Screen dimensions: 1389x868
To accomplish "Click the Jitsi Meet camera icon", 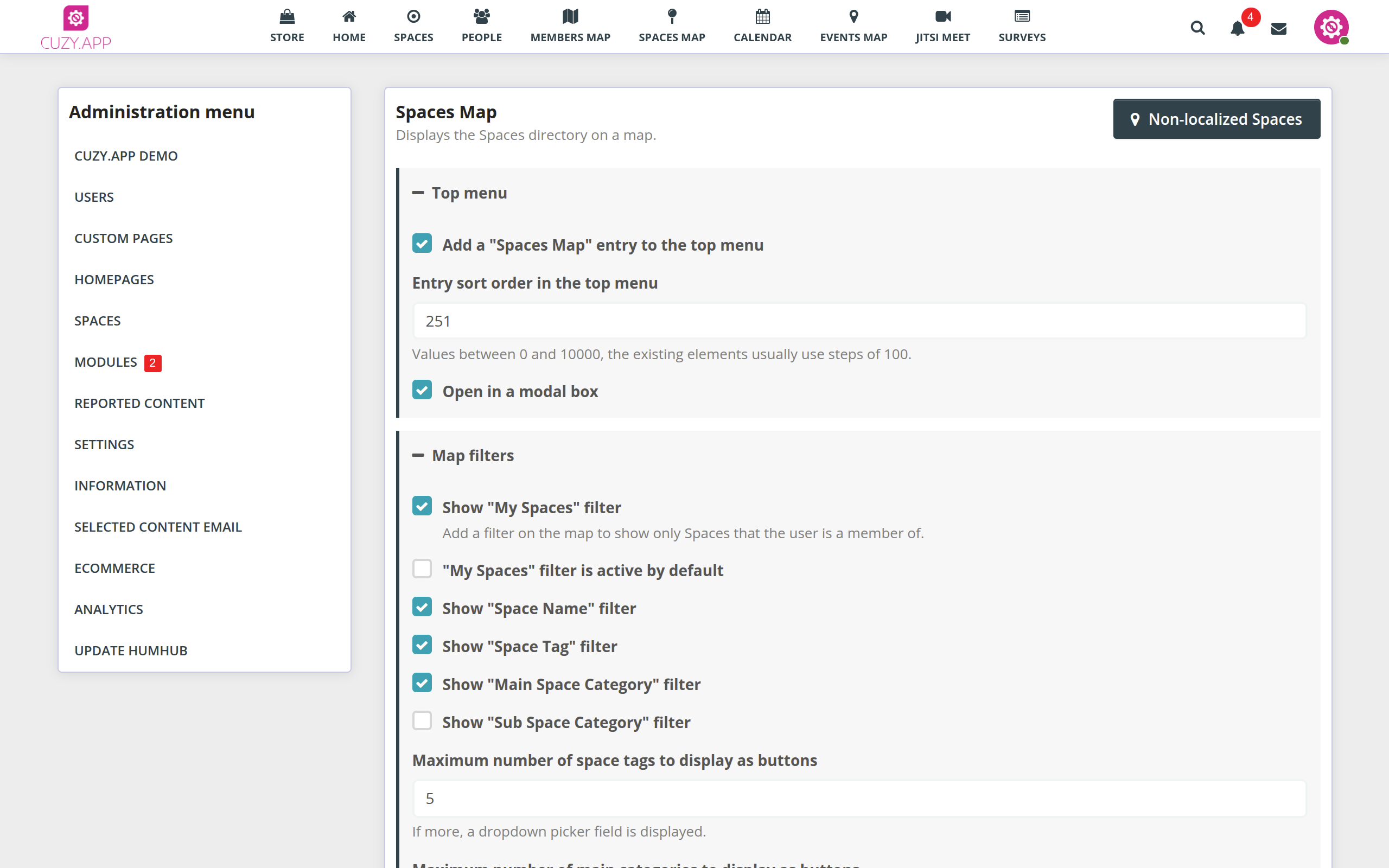I will click(942, 17).
